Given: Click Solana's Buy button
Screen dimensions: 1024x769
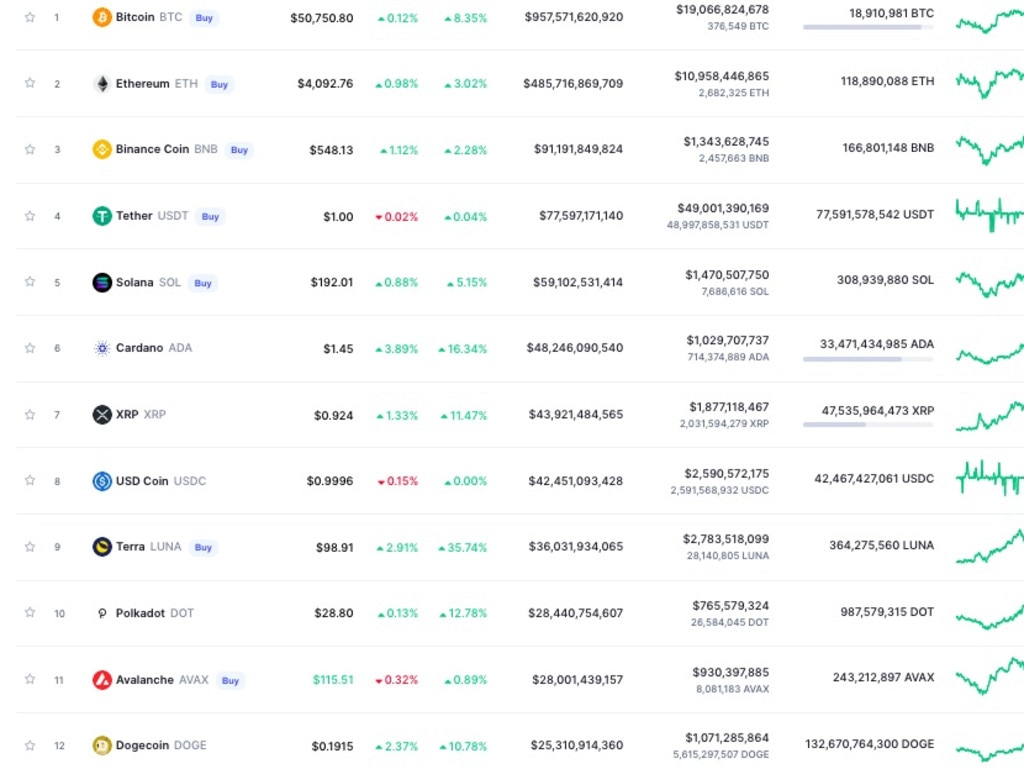Looking at the screenshot, I should point(203,283).
